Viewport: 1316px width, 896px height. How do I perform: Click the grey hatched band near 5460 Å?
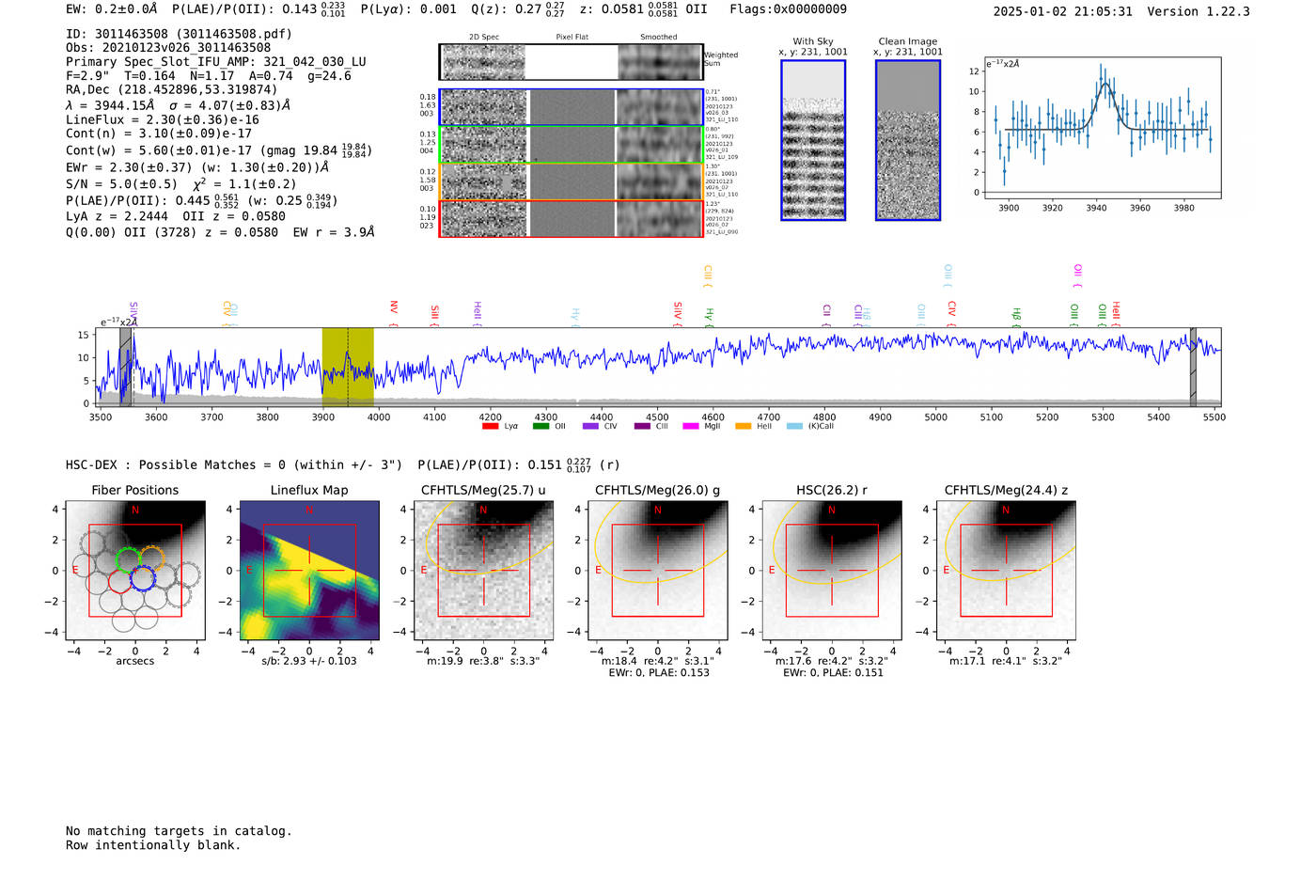click(x=1193, y=368)
